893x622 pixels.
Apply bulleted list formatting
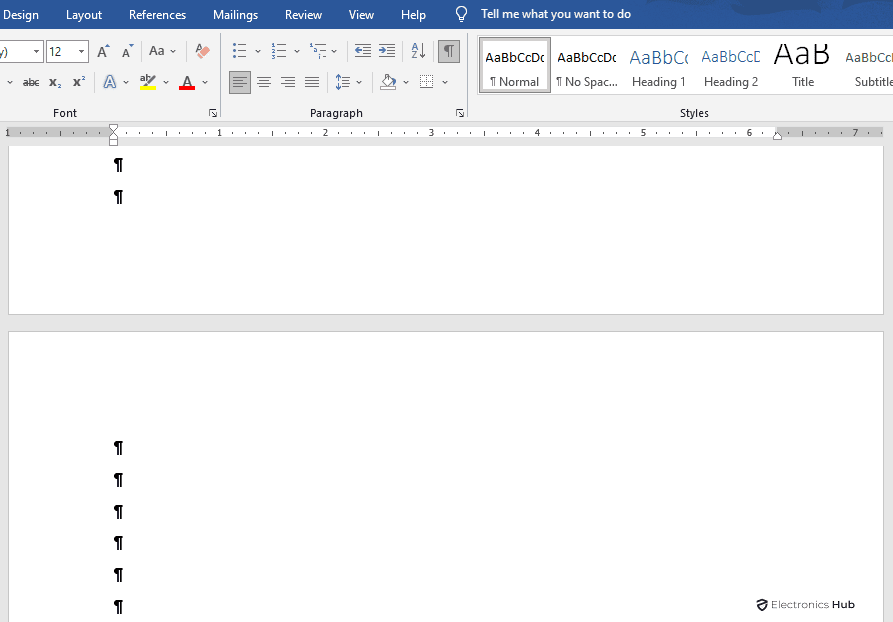239,51
